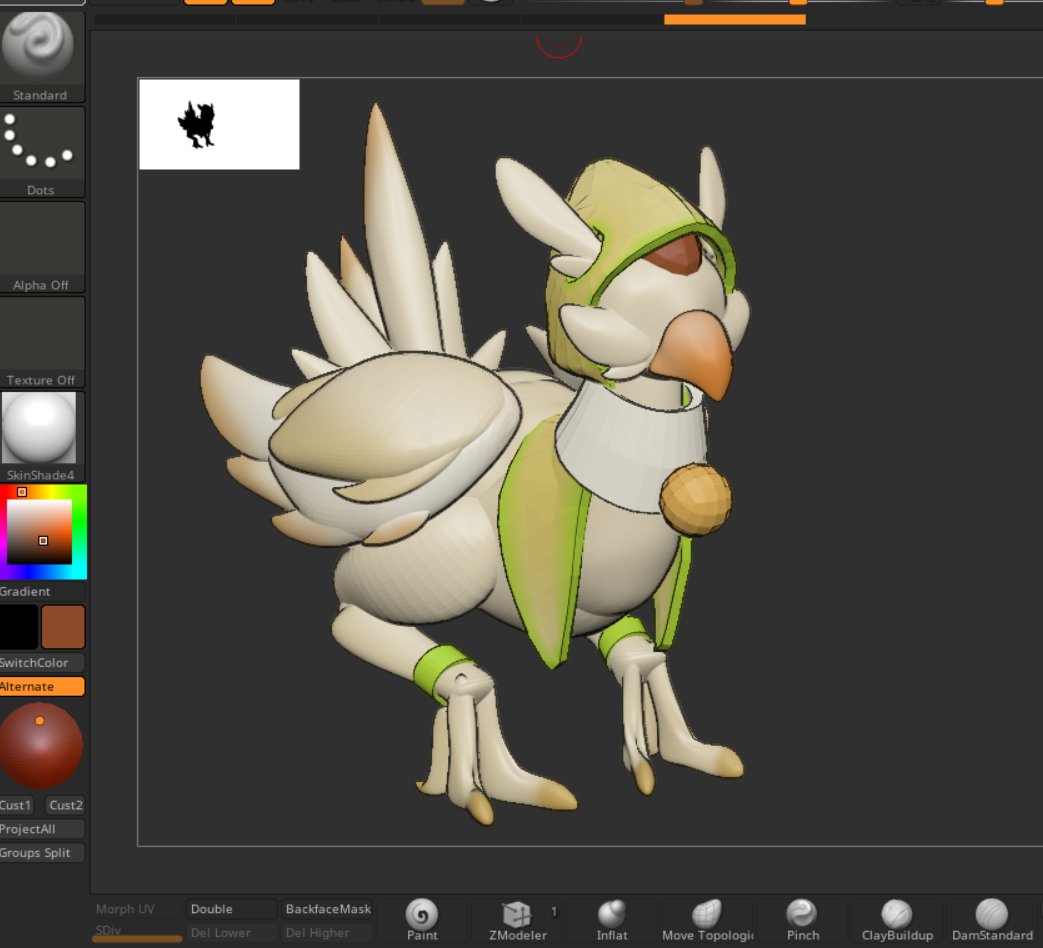
Task: Open the SkinShade4 material selector
Action: click(40, 436)
